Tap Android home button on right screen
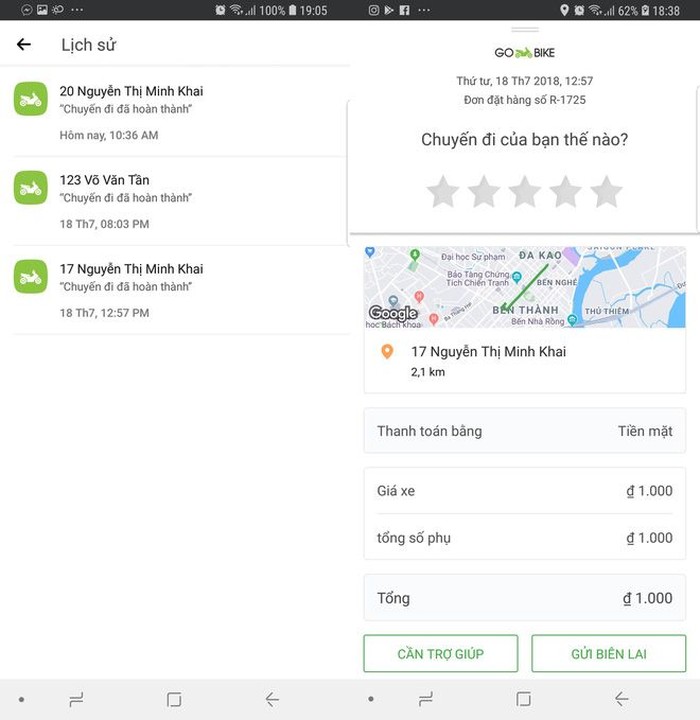This screenshot has width=700, height=720. (x=523, y=699)
